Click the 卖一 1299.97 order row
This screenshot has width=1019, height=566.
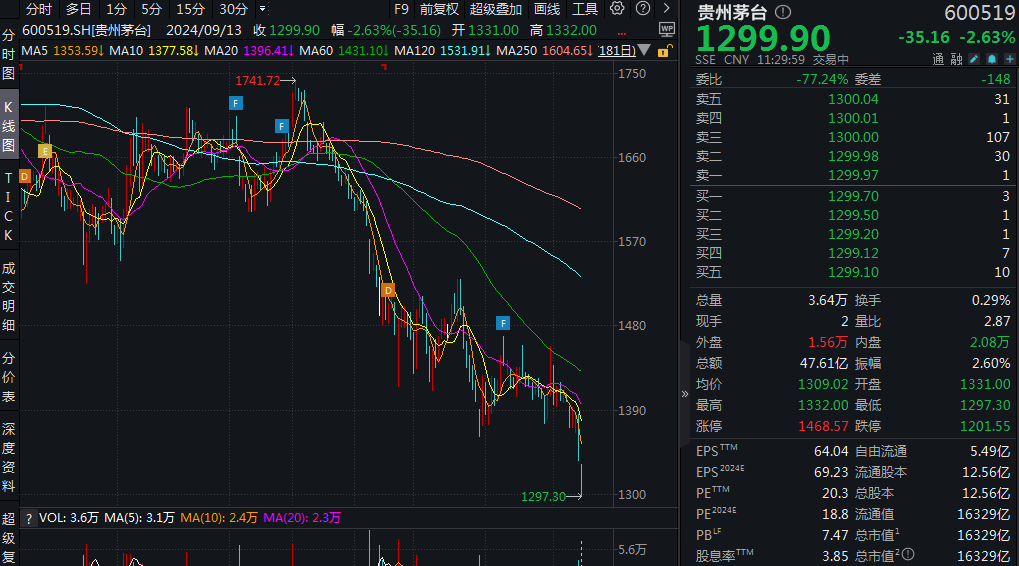pos(853,175)
